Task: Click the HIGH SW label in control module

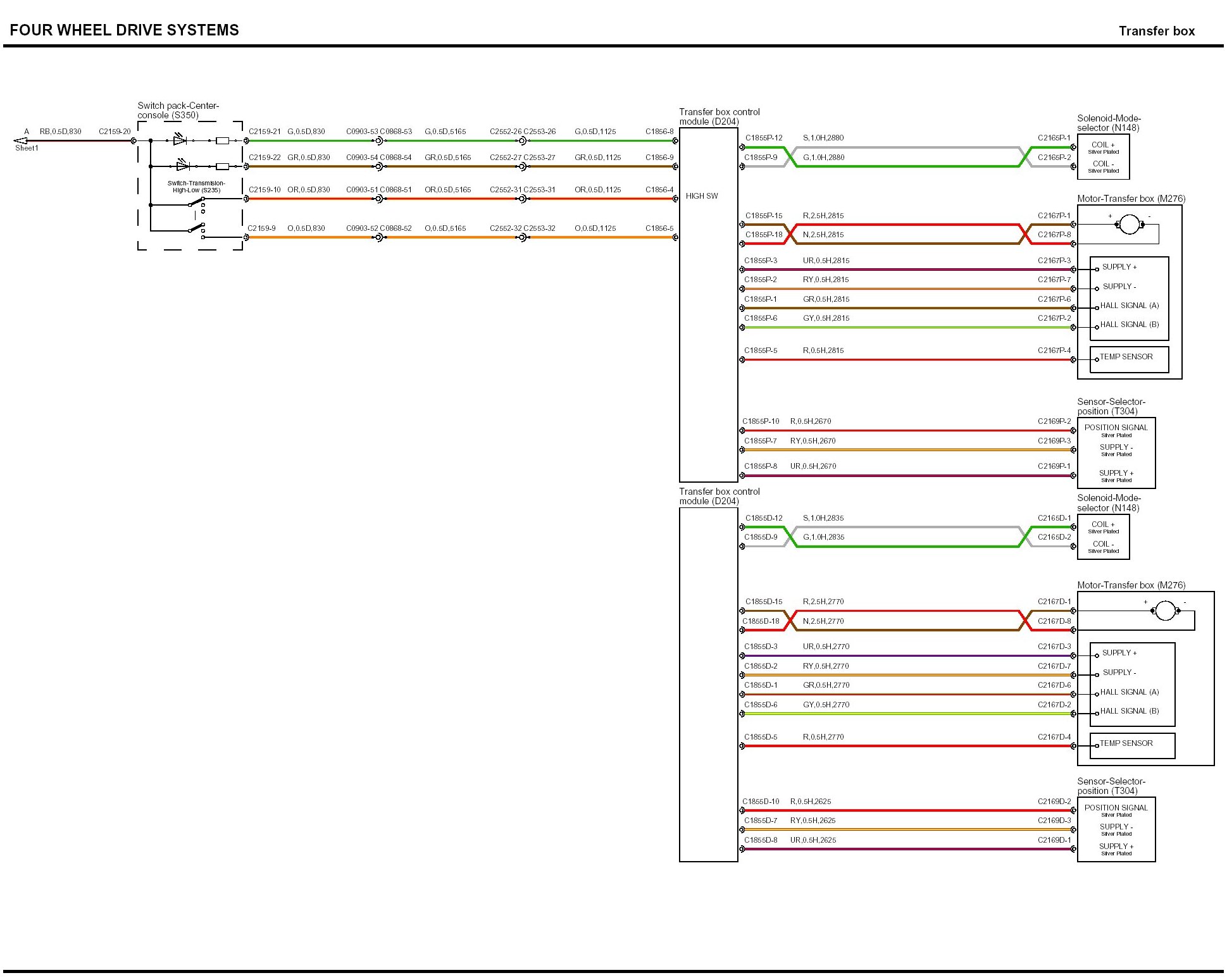Action: [702, 196]
